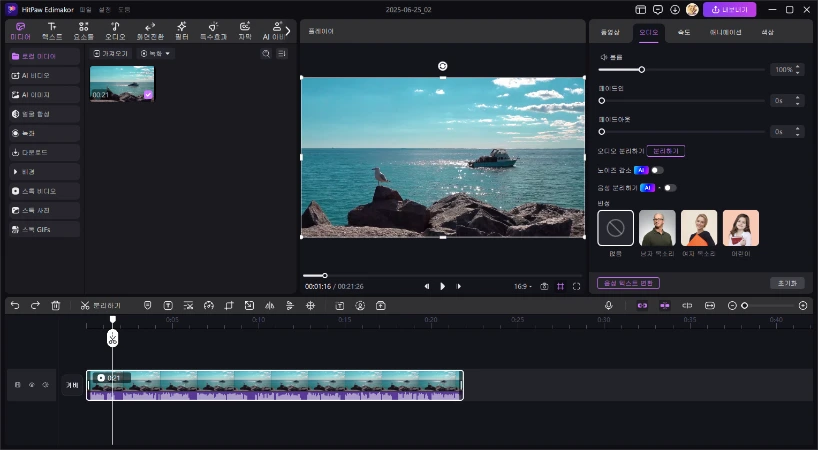Open AI 이미지 in the sidebar
This screenshot has height=450, width=818.
[44, 95]
